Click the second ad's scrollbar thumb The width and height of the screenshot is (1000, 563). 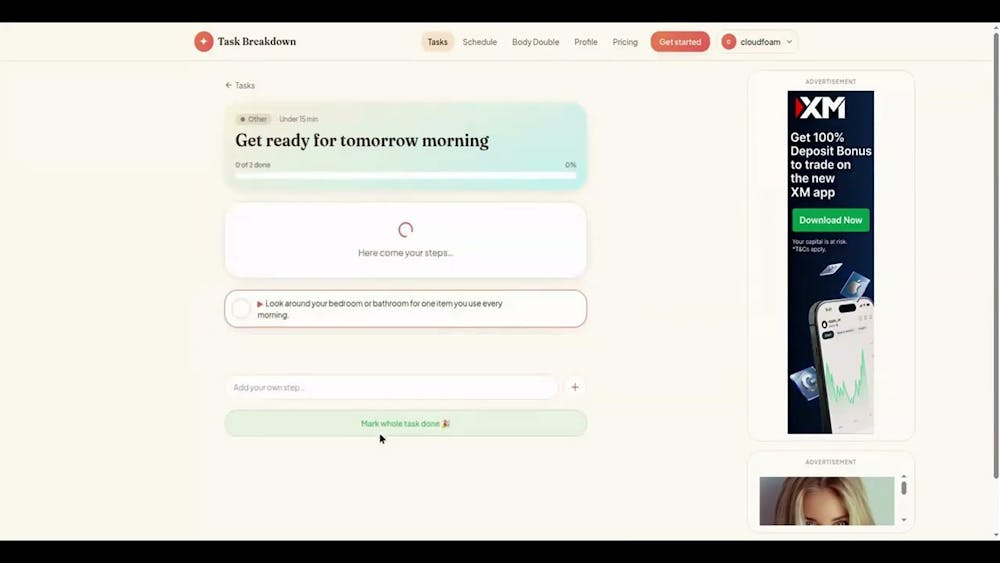coord(904,488)
